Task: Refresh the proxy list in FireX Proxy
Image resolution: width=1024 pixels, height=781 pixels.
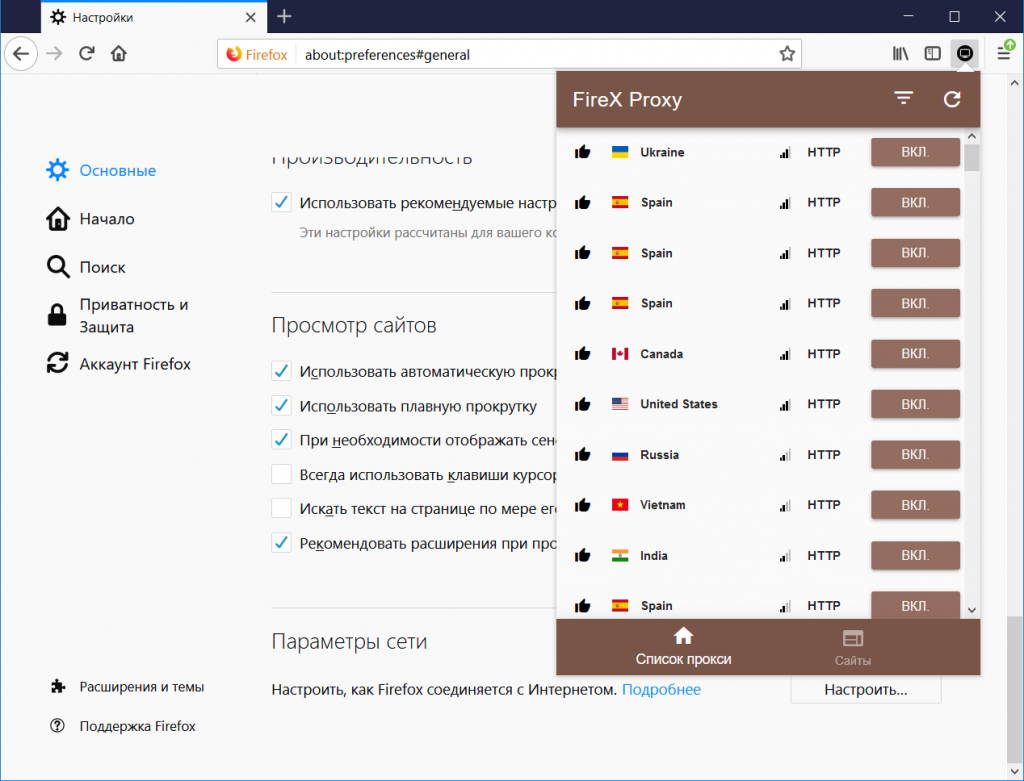Action: pos(952,99)
